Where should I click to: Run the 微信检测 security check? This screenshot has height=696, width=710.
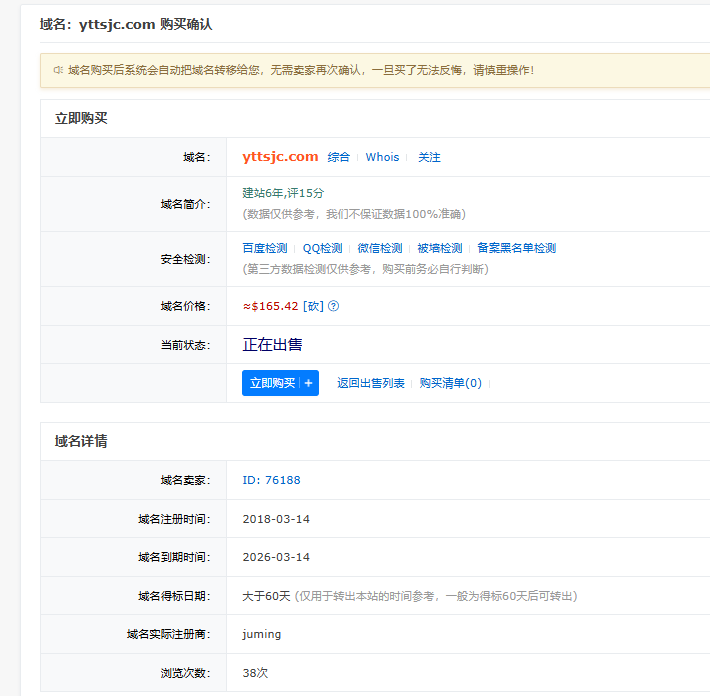[x=380, y=248]
